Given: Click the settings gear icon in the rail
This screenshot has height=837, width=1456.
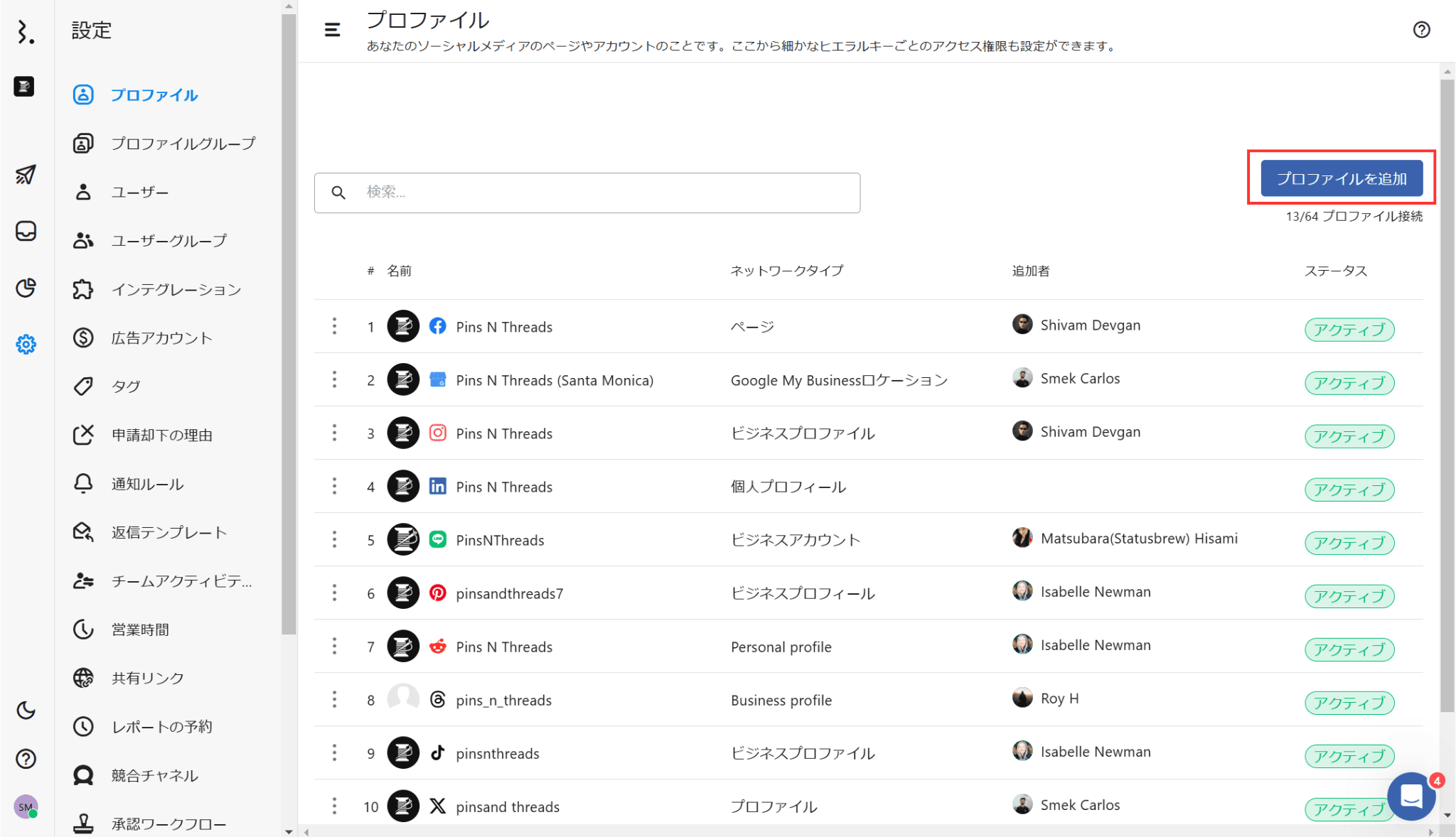Looking at the screenshot, I should 26,345.
